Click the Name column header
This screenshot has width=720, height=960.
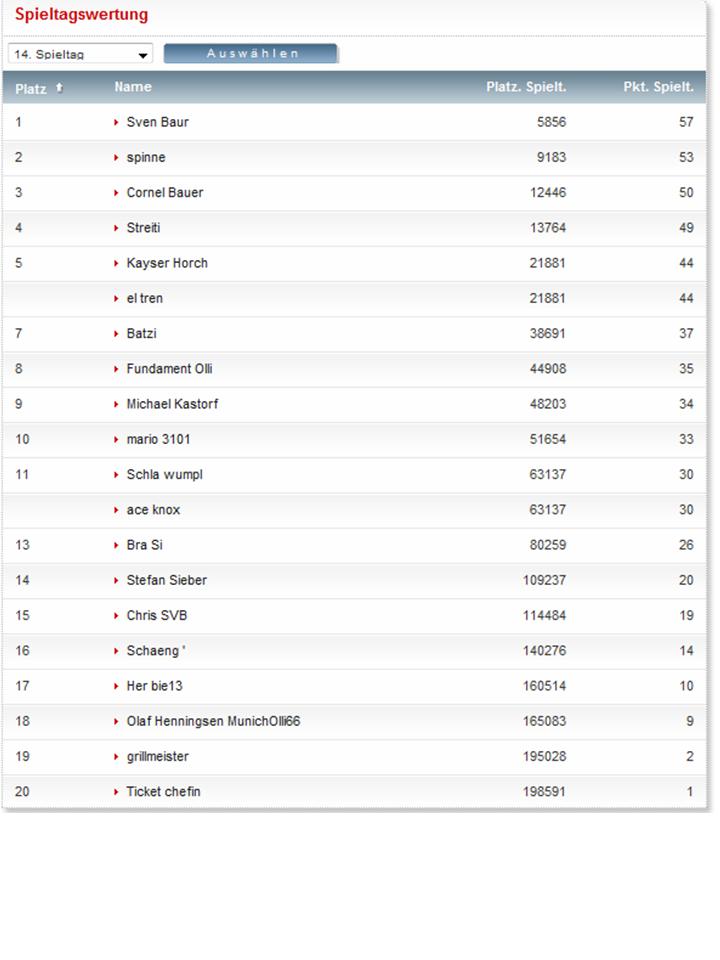133,87
